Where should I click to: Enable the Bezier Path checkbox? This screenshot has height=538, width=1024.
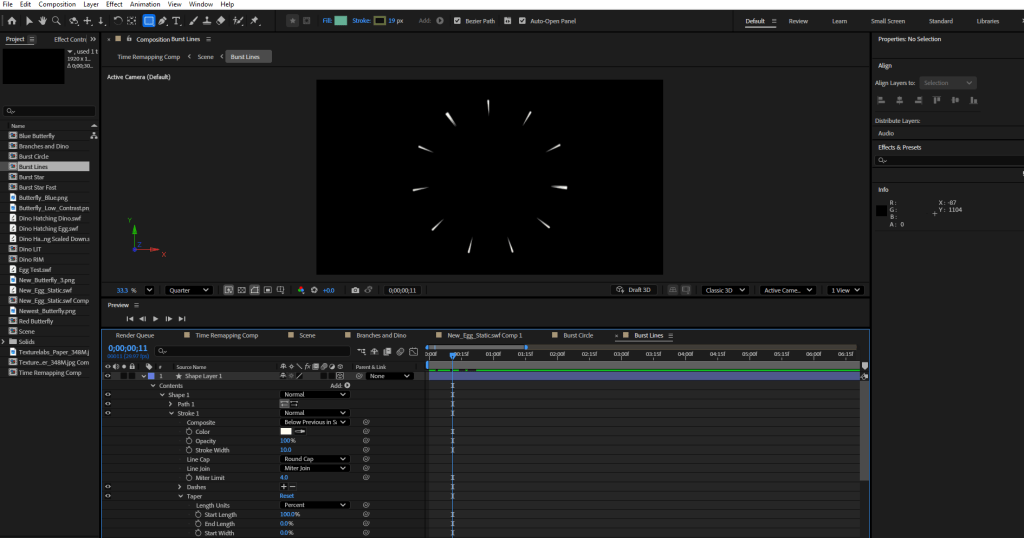pos(457,20)
